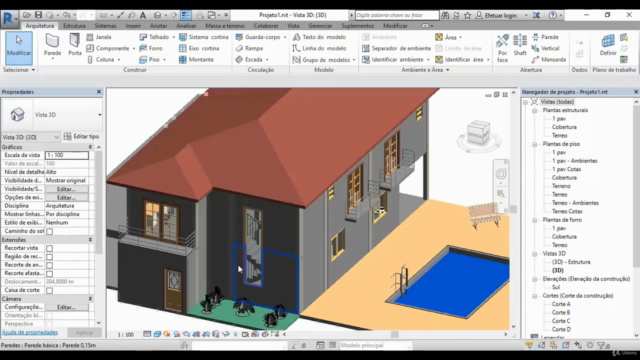640x360 pixels.
Task: Choose Texto do modelo tool
Action: pos(319,37)
